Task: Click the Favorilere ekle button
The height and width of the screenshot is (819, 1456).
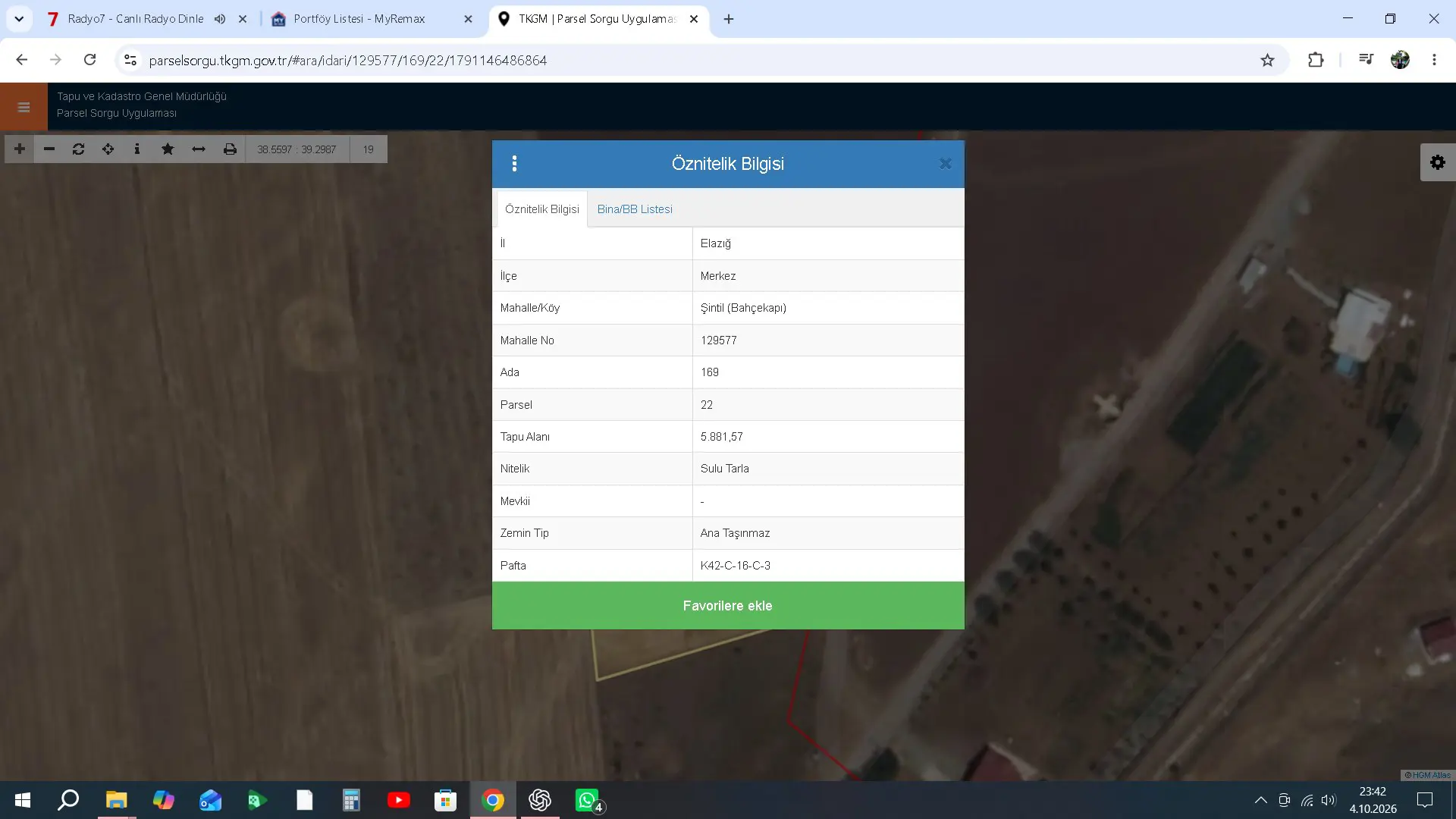Action: coord(728,606)
